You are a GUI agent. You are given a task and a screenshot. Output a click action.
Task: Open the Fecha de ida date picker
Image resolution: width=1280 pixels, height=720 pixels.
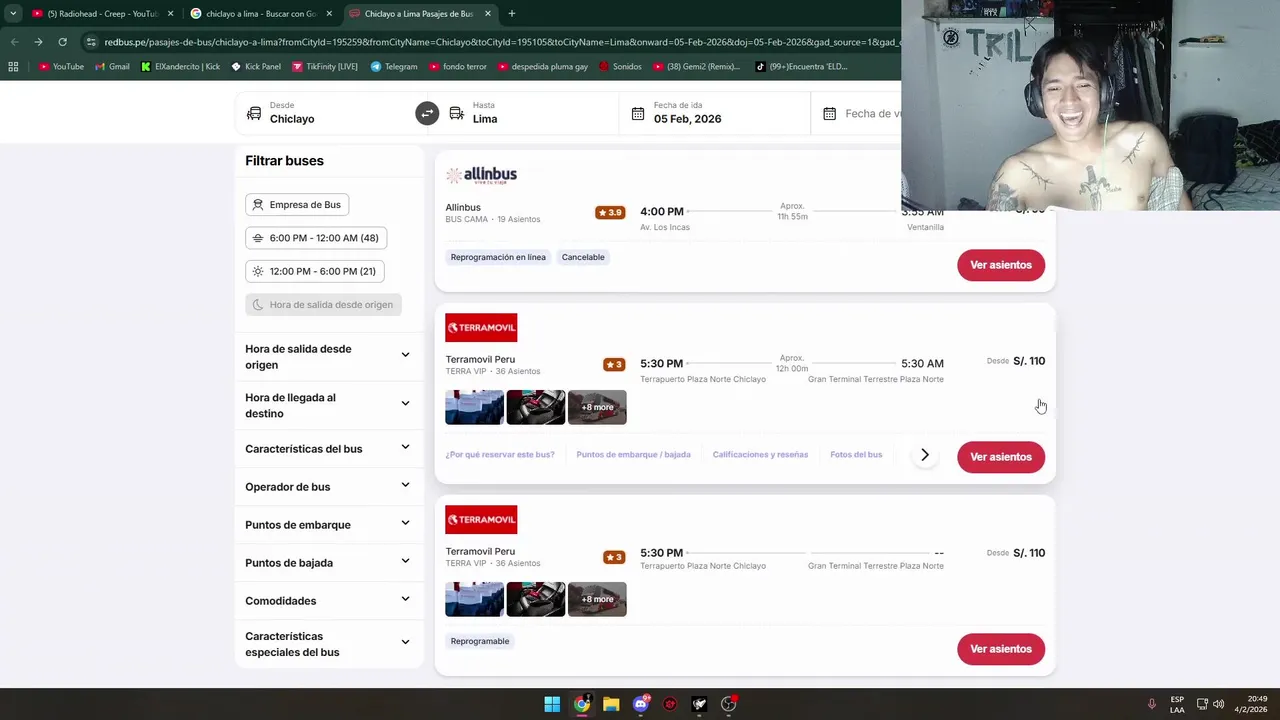(x=715, y=113)
